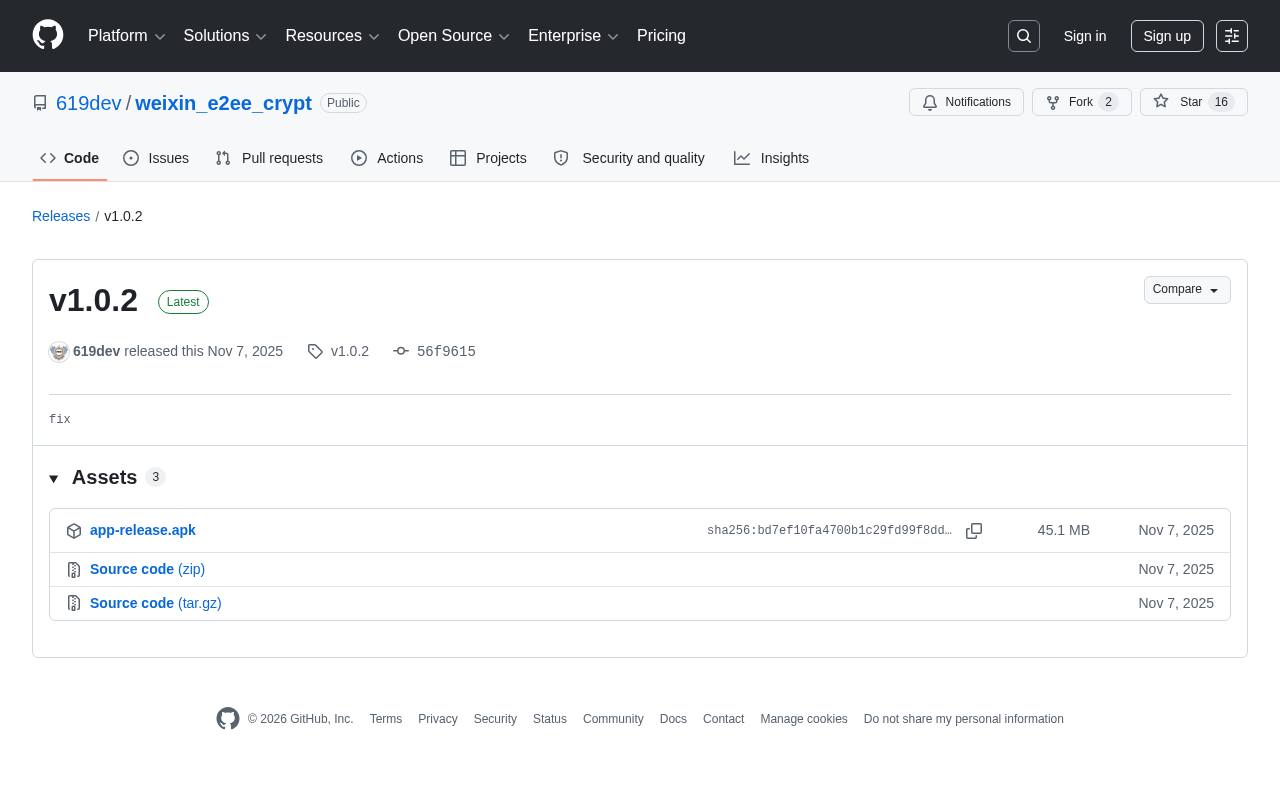Screen dimensions: 1280x800
Task: Open the Security footer link
Action: (x=495, y=719)
